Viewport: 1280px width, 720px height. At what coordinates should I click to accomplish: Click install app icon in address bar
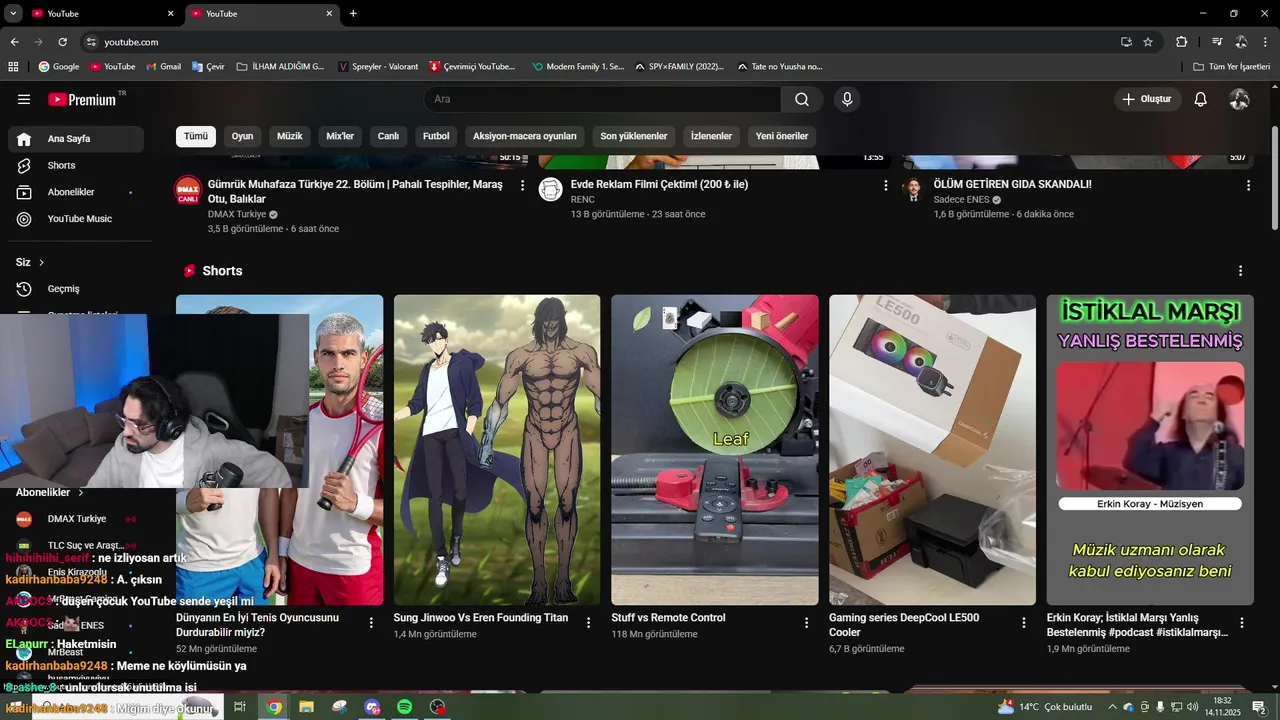tap(1126, 42)
